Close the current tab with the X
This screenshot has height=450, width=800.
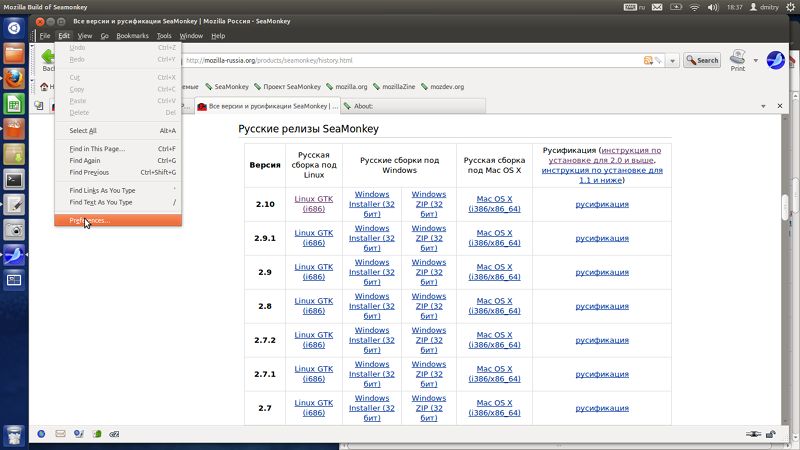pos(780,106)
